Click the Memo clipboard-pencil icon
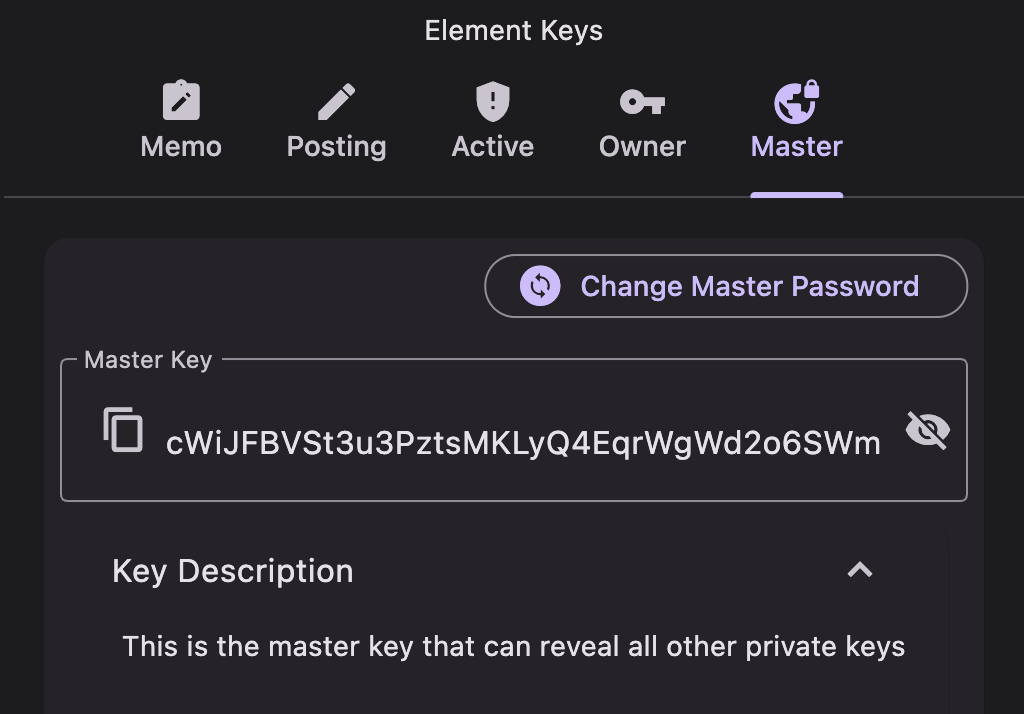This screenshot has height=714, width=1024. 181,101
